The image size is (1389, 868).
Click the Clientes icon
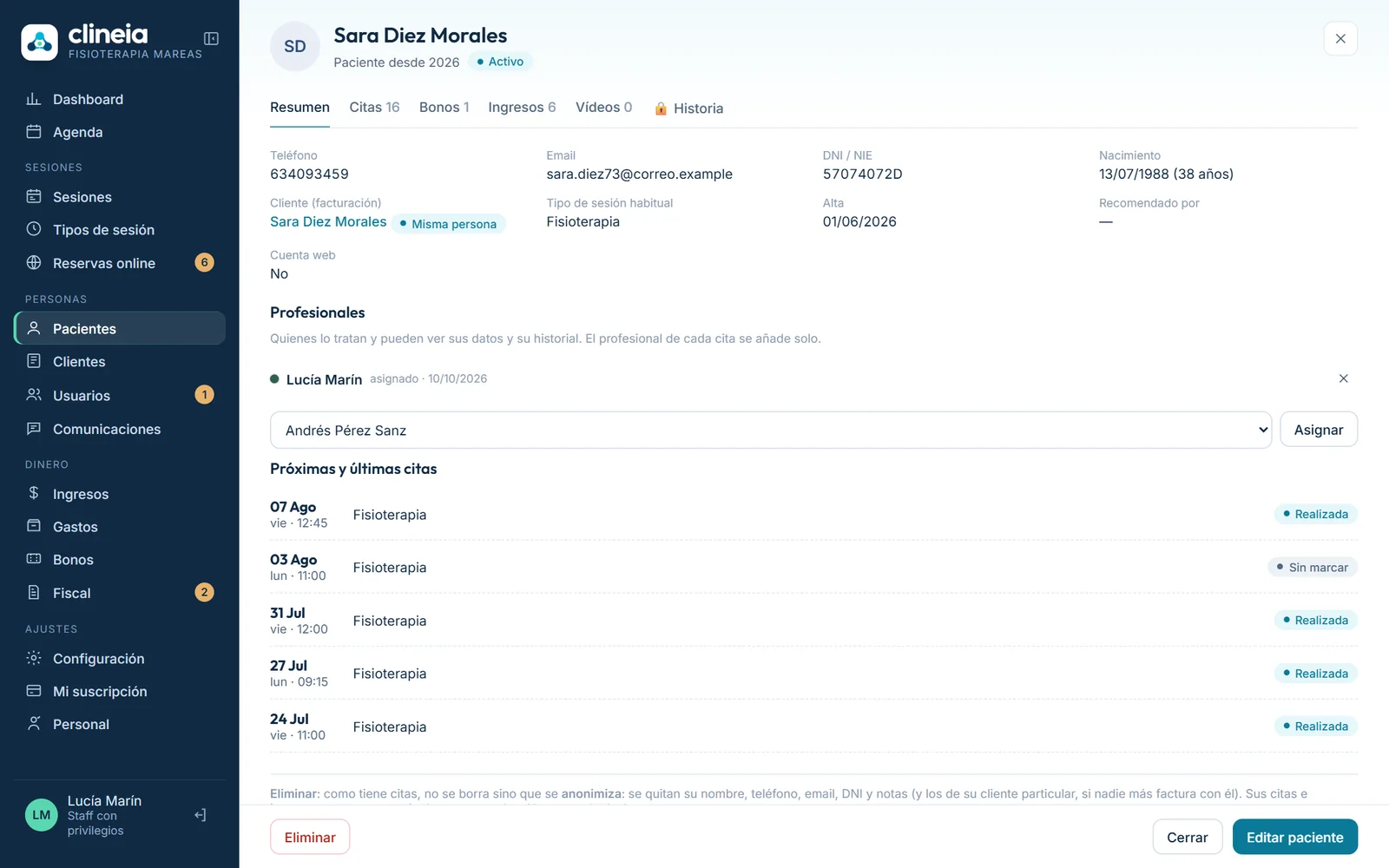click(34, 361)
